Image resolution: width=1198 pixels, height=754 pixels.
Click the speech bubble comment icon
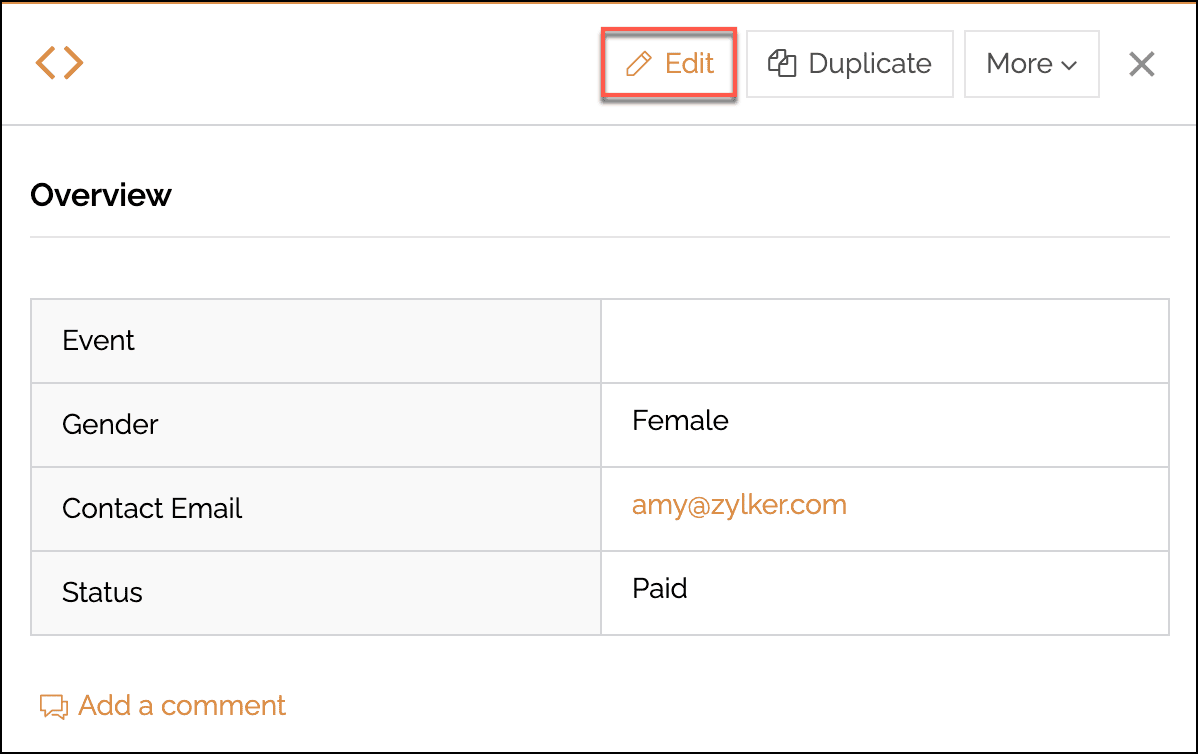tap(53, 707)
